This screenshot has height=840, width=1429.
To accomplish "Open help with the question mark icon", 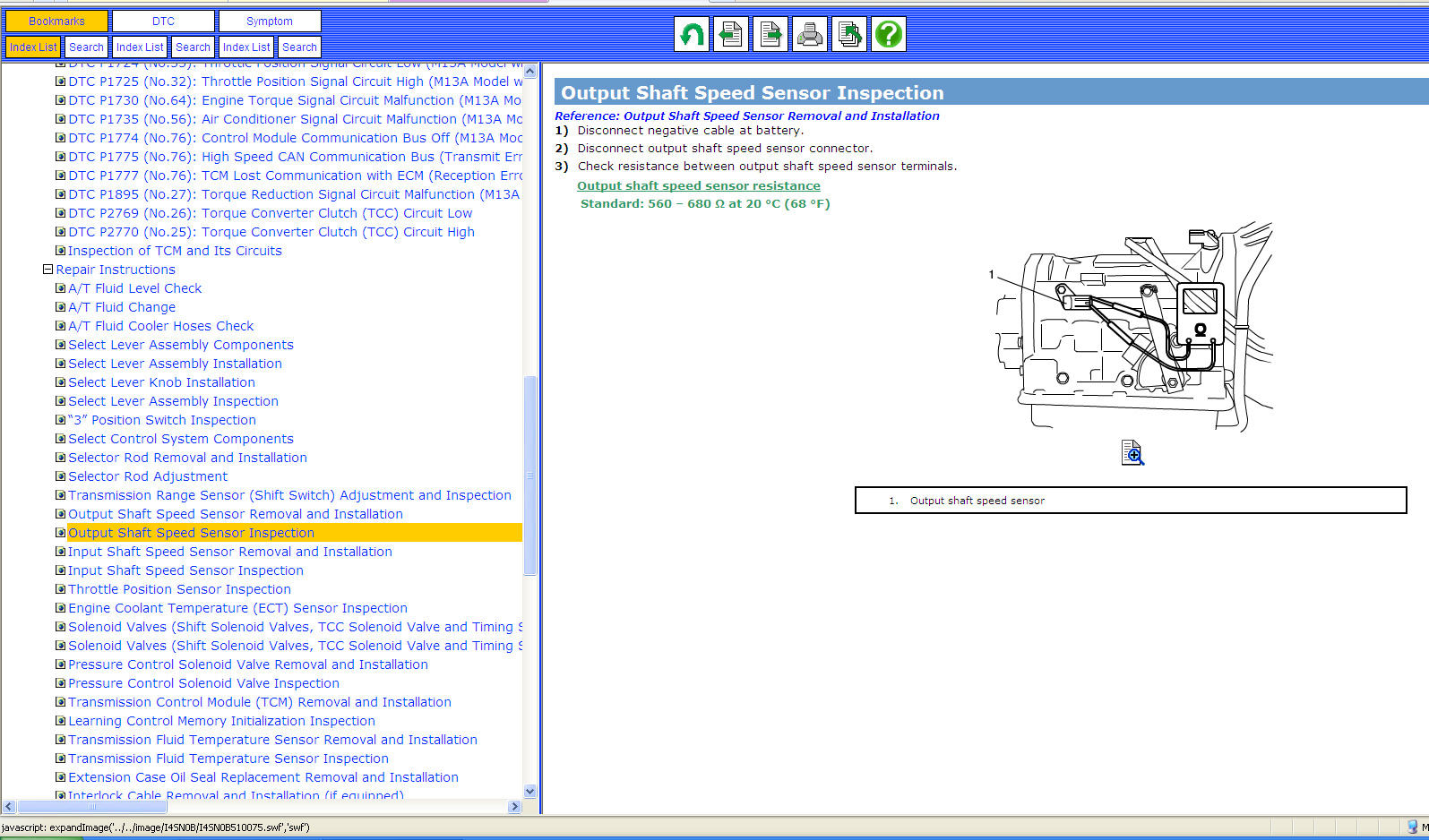I will [x=889, y=35].
